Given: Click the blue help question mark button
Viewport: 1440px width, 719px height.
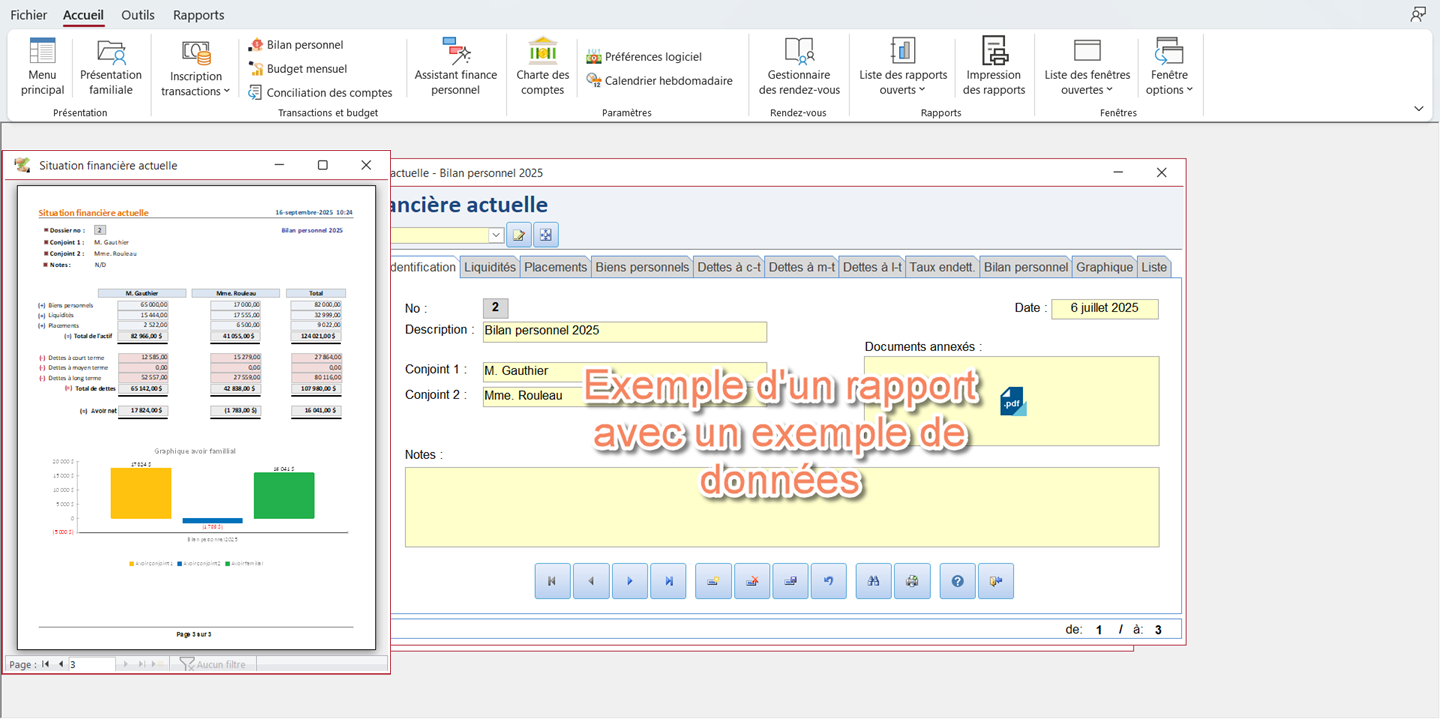Looking at the screenshot, I should pos(957,581).
